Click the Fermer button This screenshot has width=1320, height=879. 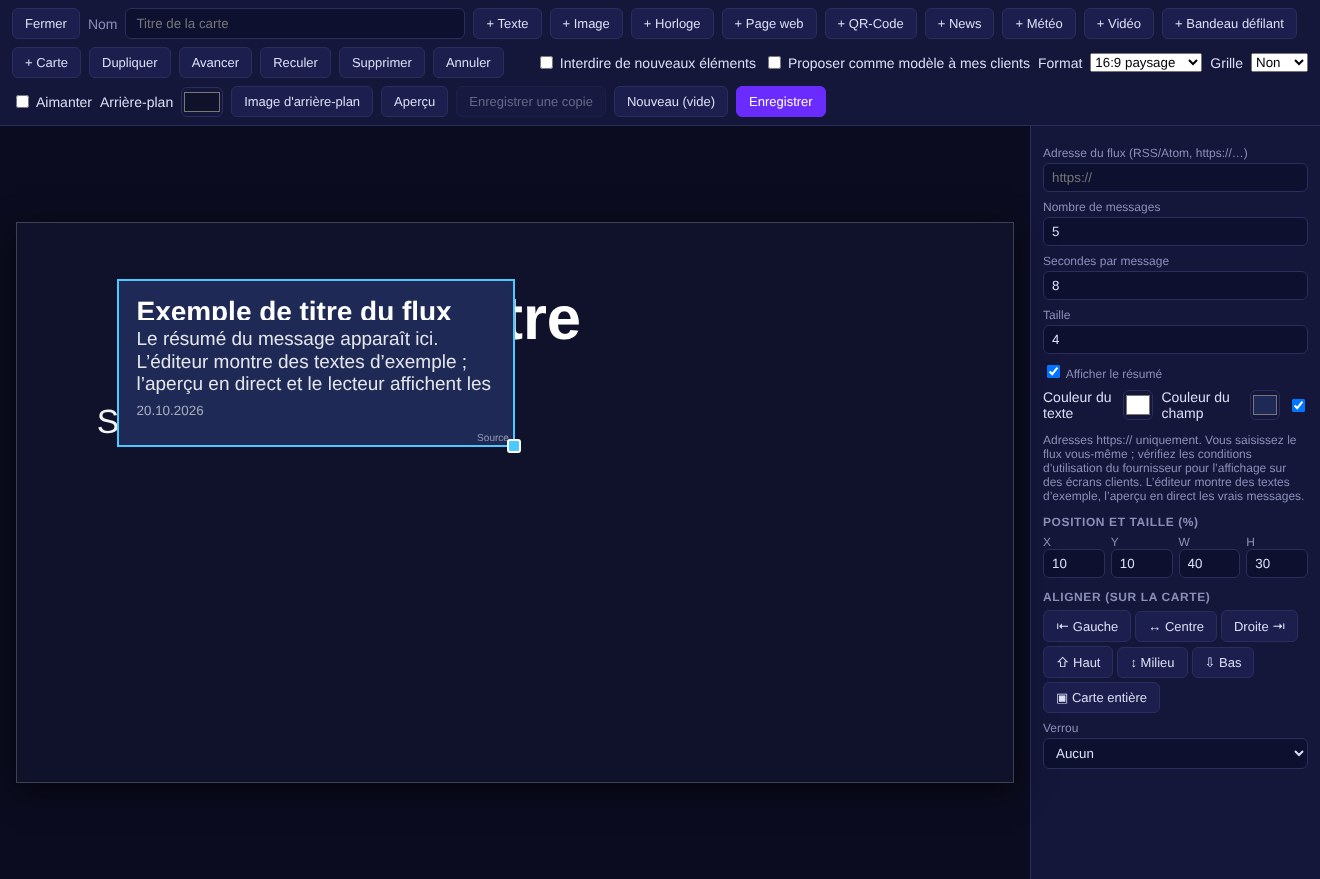coord(46,23)
